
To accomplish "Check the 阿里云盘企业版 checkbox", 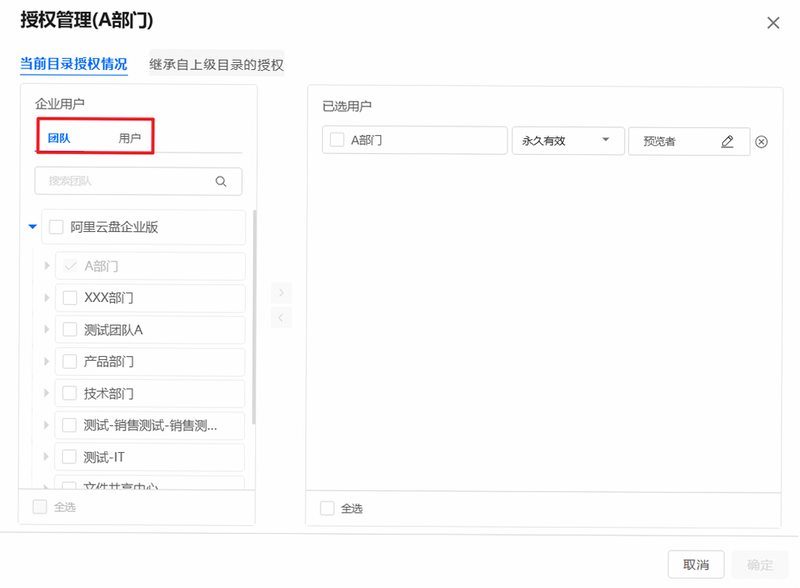I will pyautogui.click(x=56, y=227).
